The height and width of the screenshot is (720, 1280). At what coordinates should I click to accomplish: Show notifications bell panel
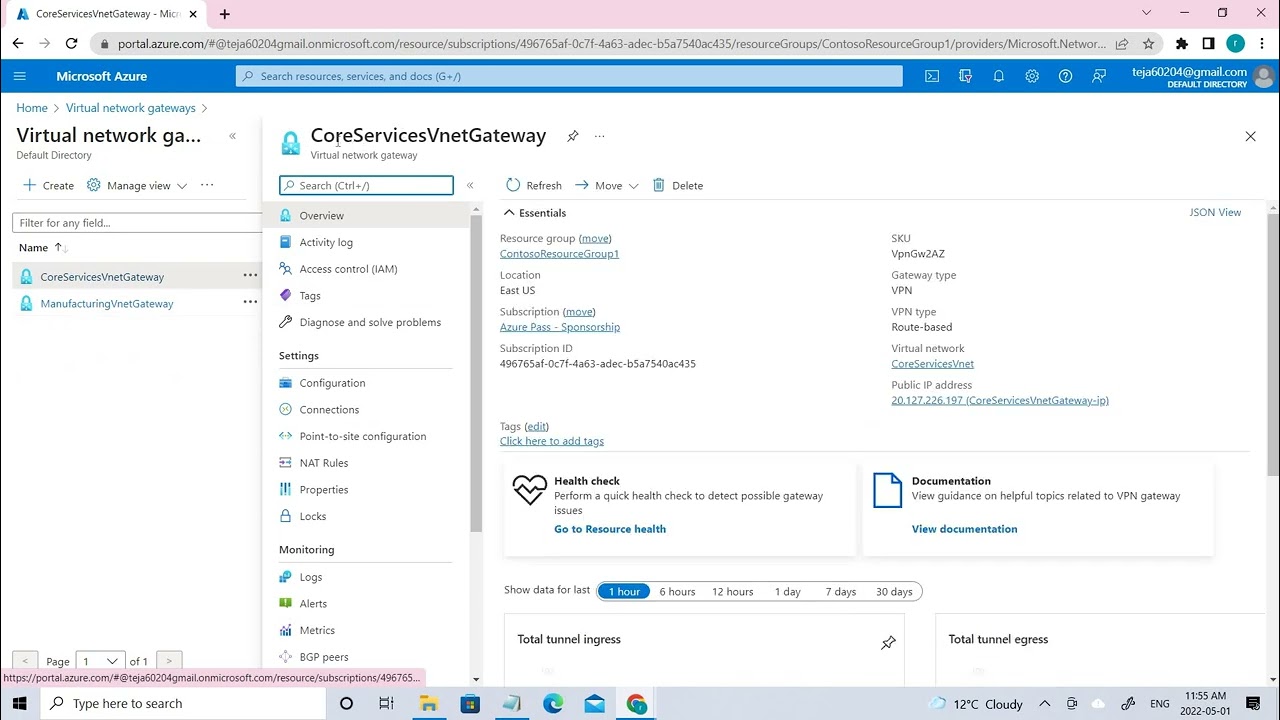[998, 76]
